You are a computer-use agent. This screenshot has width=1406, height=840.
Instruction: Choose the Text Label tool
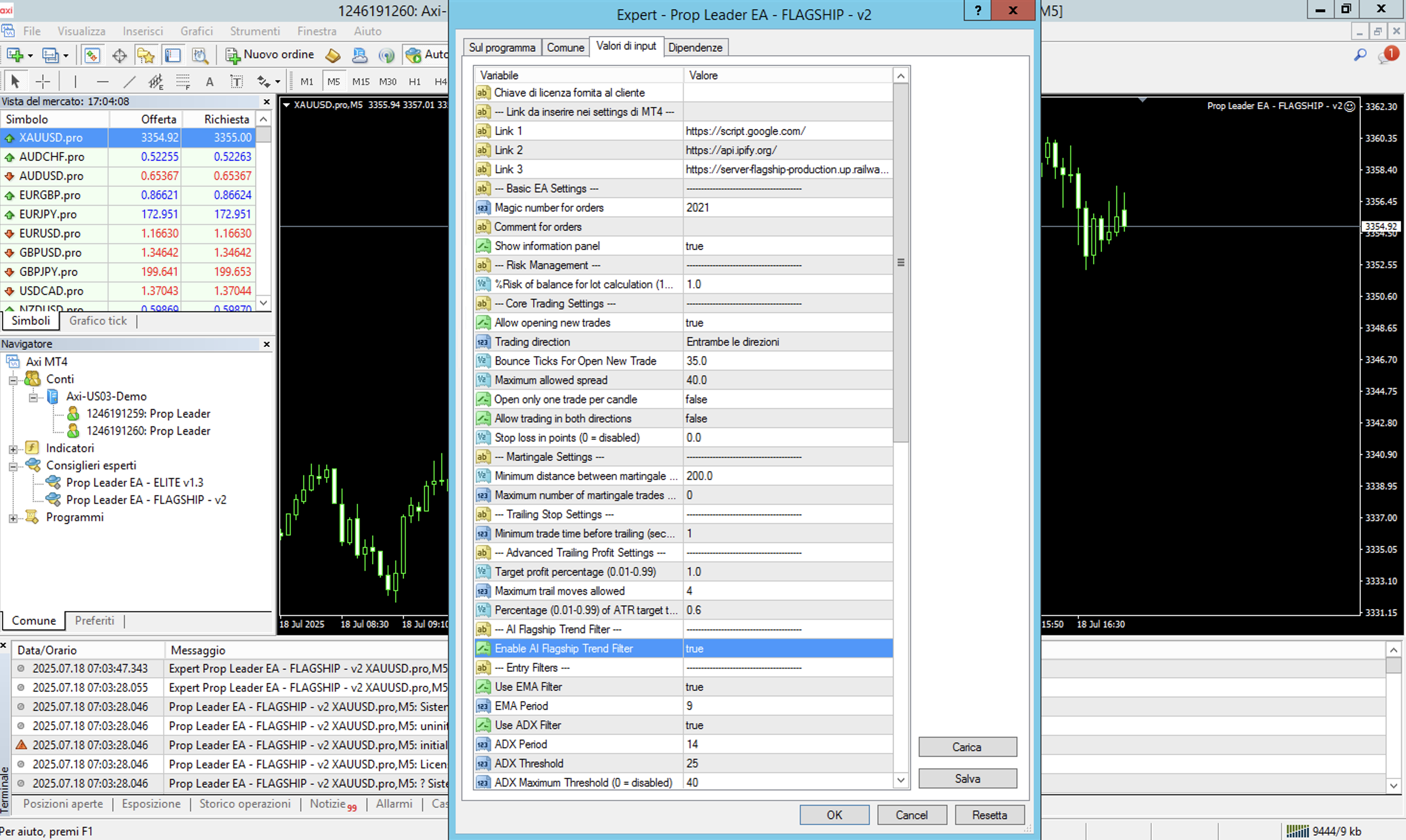236,82
